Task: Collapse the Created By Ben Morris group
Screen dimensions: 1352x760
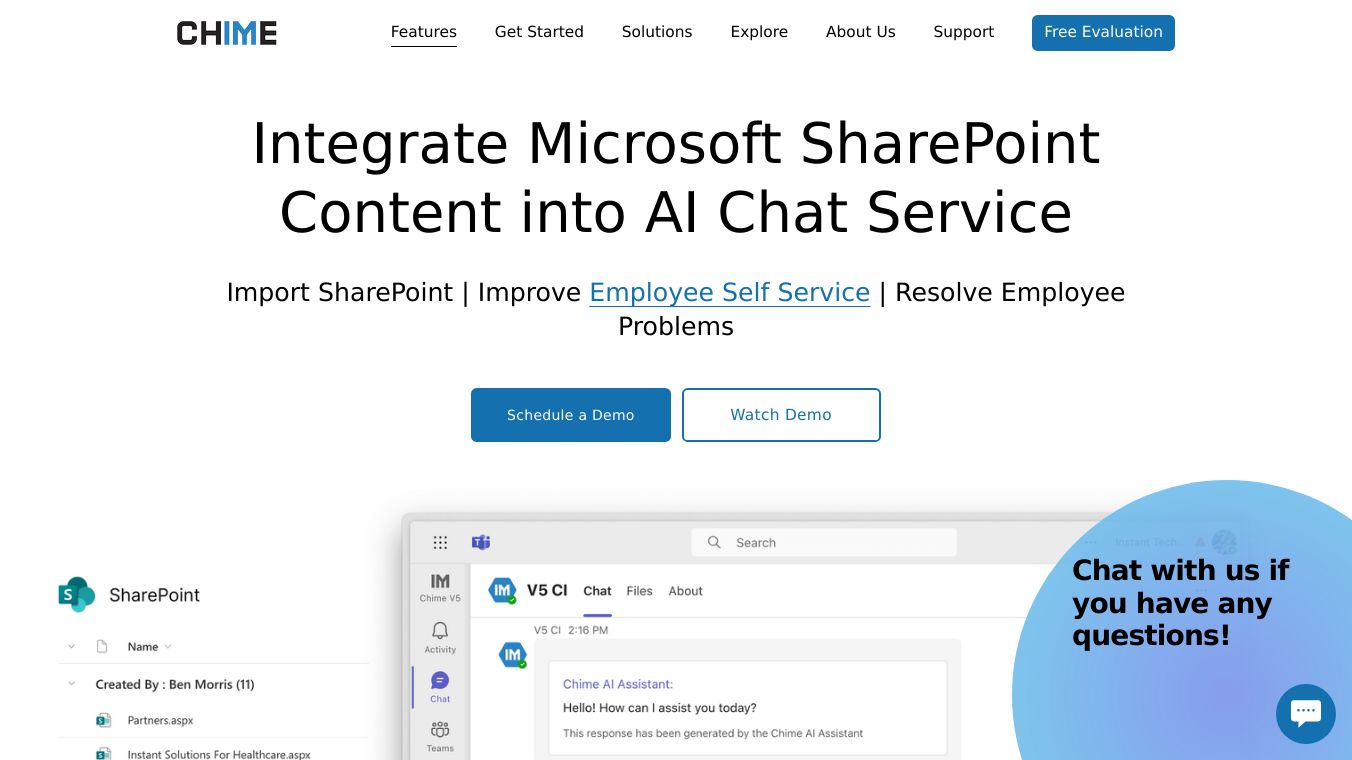Action: tap(71, 684)
